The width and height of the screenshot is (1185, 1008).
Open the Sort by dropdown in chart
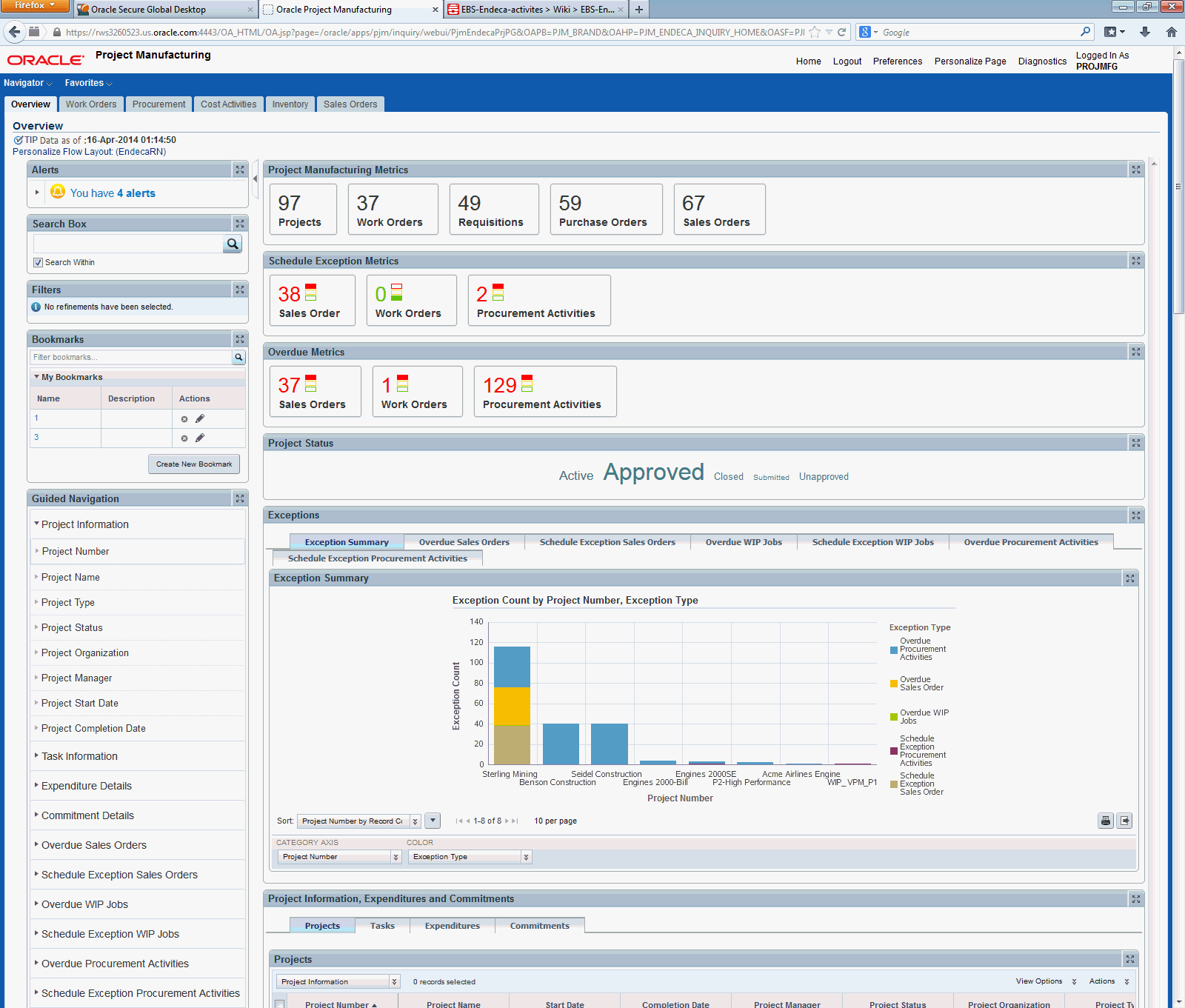click(359, 821)
